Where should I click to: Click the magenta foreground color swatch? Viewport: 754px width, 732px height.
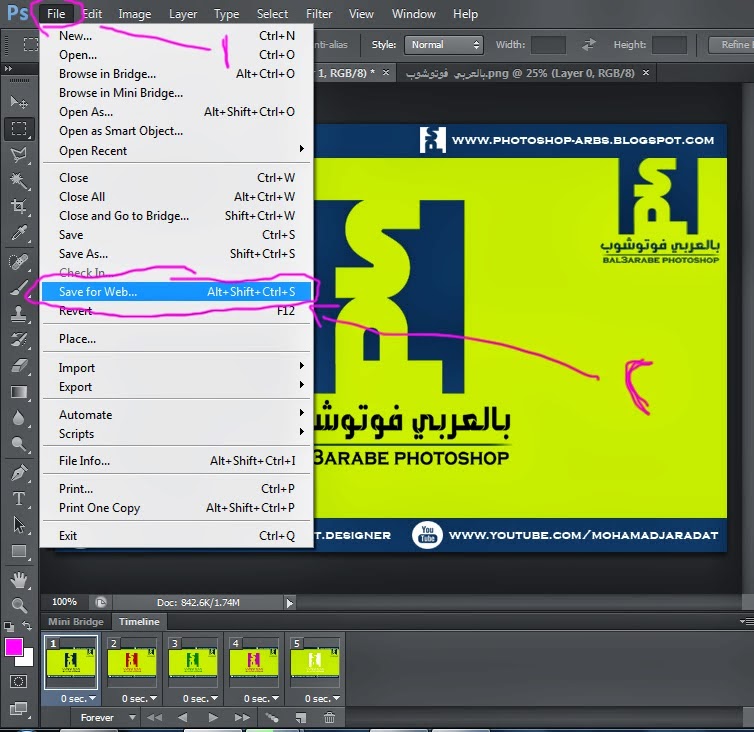coord(13,647)
